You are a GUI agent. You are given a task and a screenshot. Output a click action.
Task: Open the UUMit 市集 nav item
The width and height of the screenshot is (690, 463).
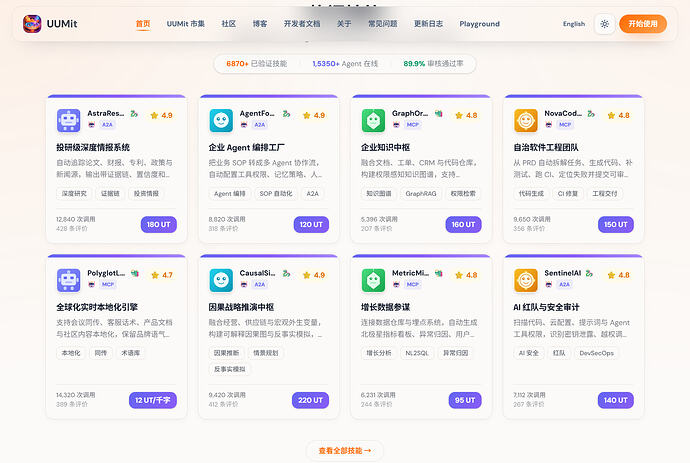[186, 24]
